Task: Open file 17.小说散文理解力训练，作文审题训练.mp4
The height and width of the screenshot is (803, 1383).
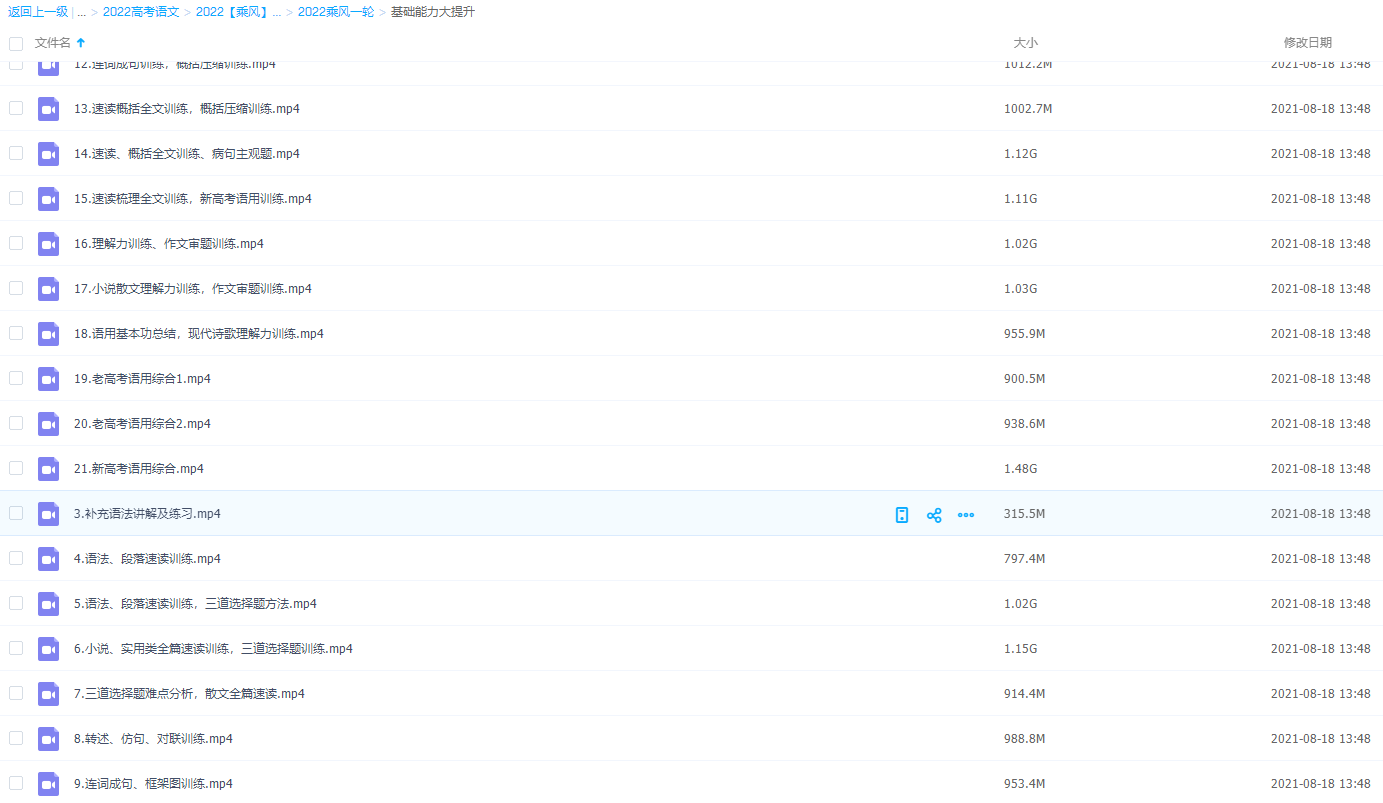Action: (x=193, y=289)
